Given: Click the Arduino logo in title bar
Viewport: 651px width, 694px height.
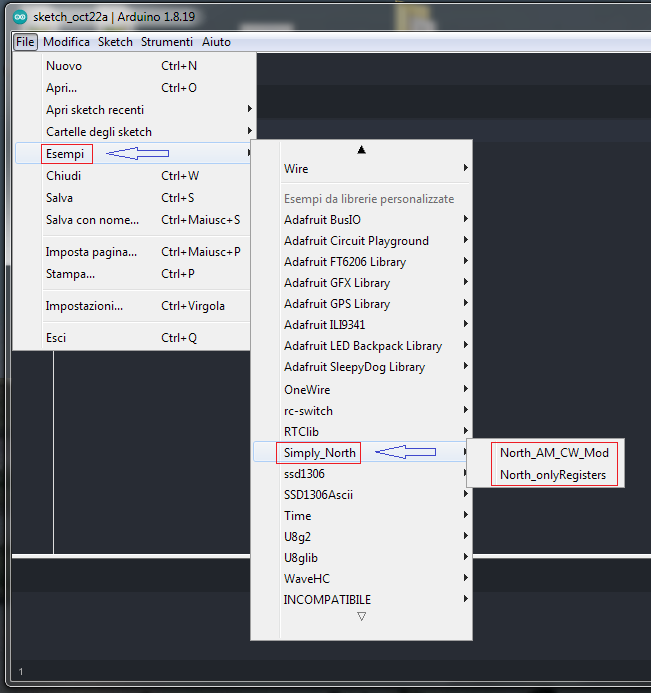Looking at the screenshot, I should coord(20,17).
